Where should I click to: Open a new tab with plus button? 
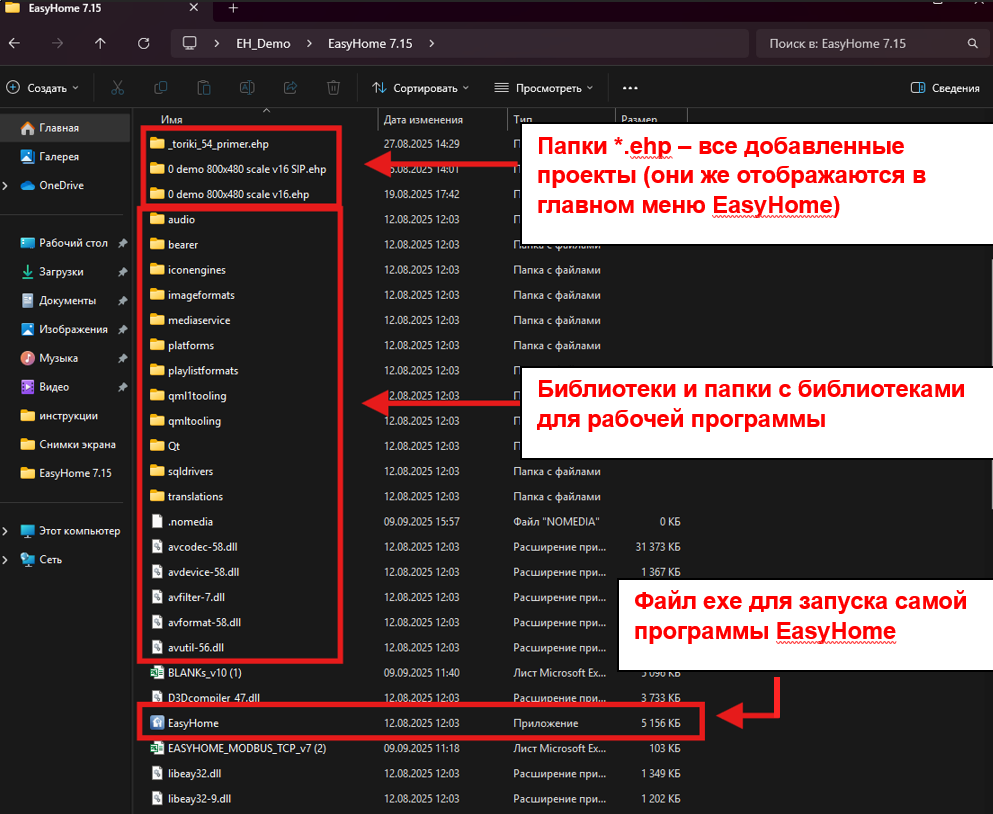click(233, 8)
